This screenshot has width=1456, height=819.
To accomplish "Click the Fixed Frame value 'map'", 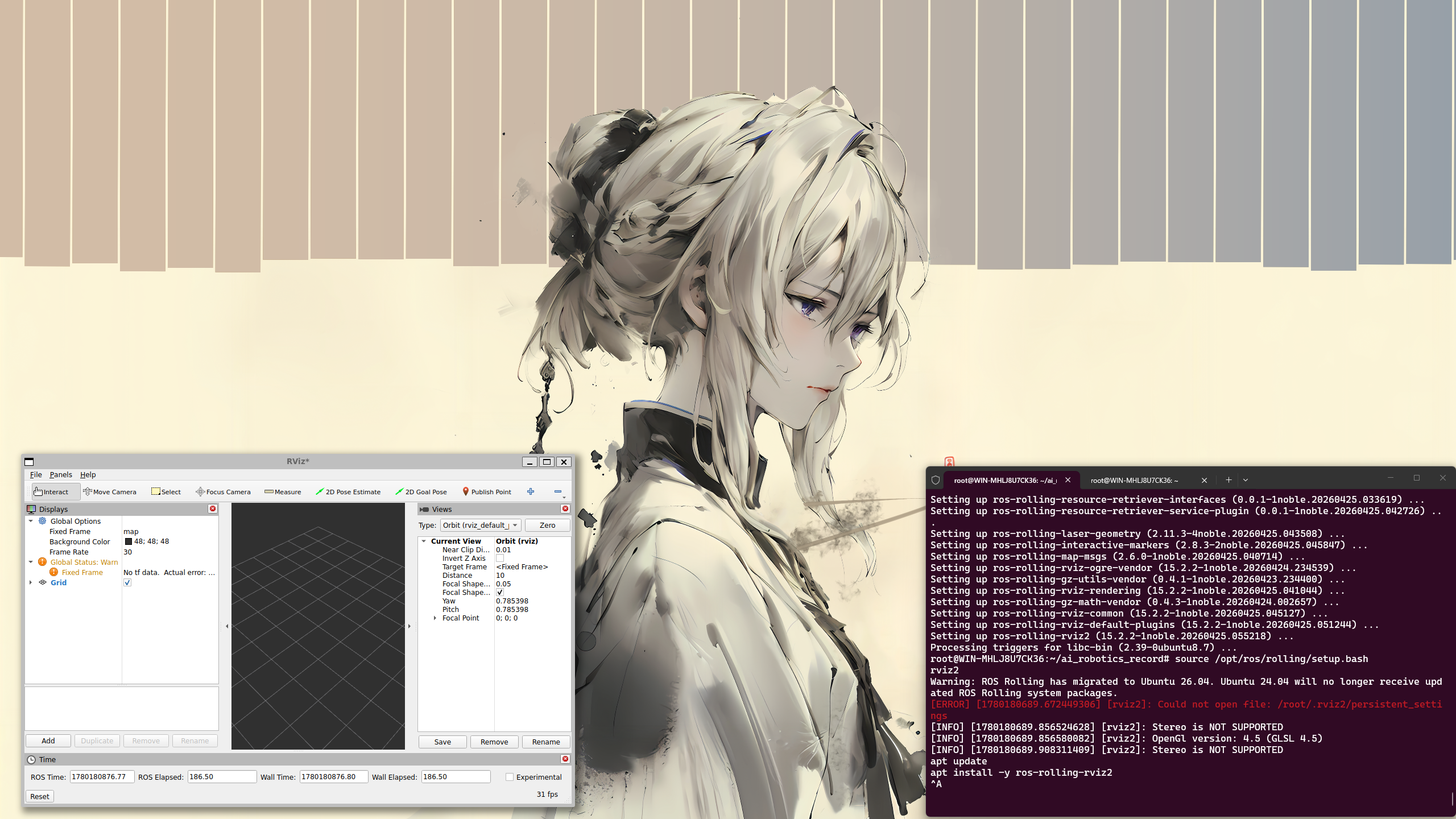I will [131, 531].
